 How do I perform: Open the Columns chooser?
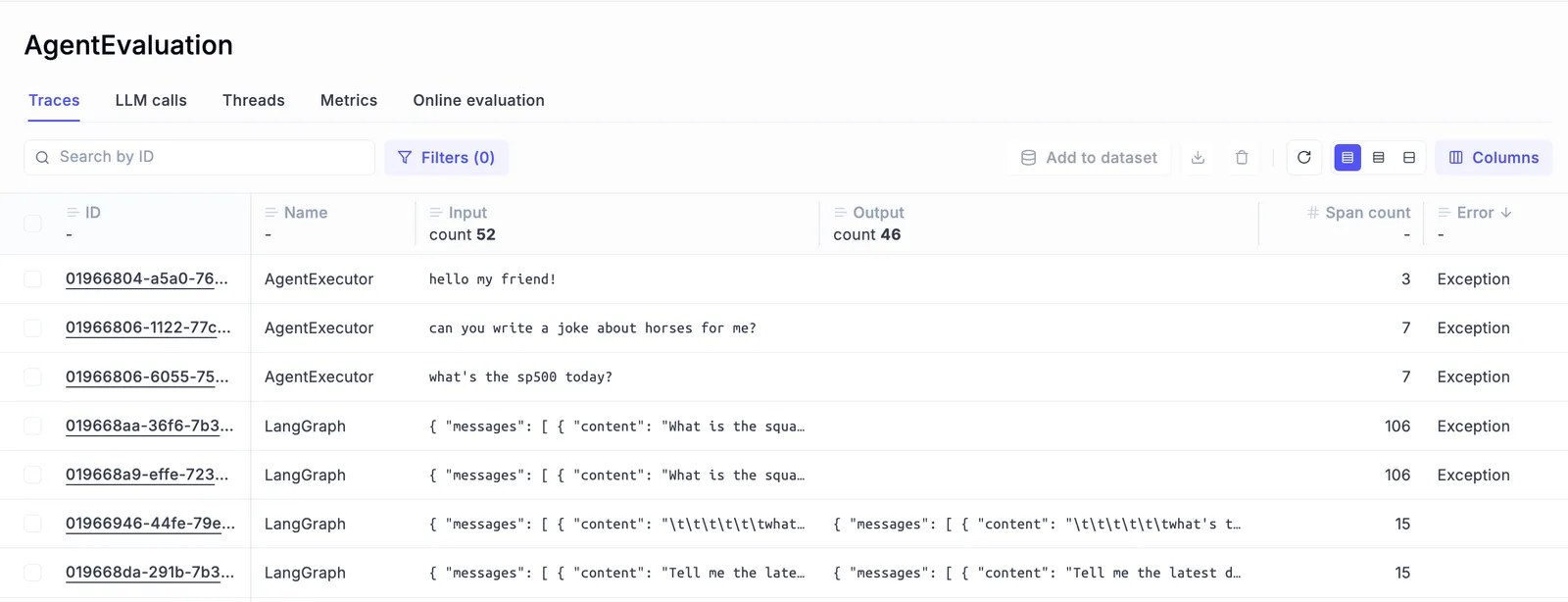tap(1494, 158)
